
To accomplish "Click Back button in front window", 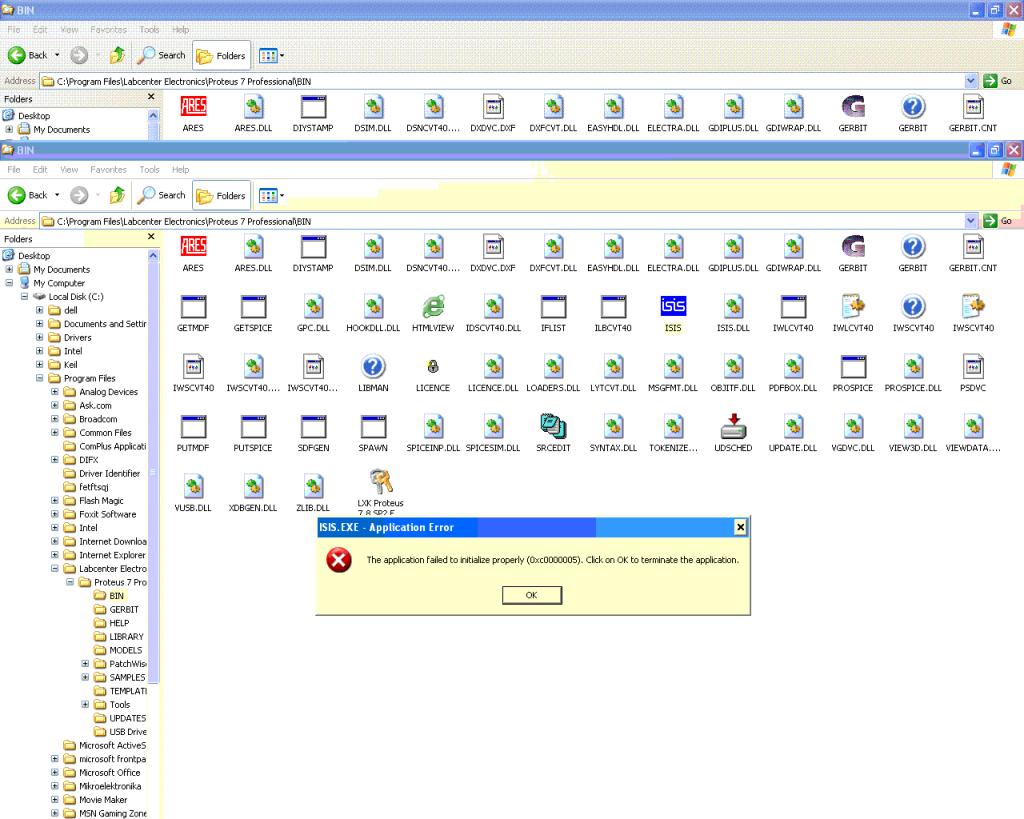I will tap(28, 195).
